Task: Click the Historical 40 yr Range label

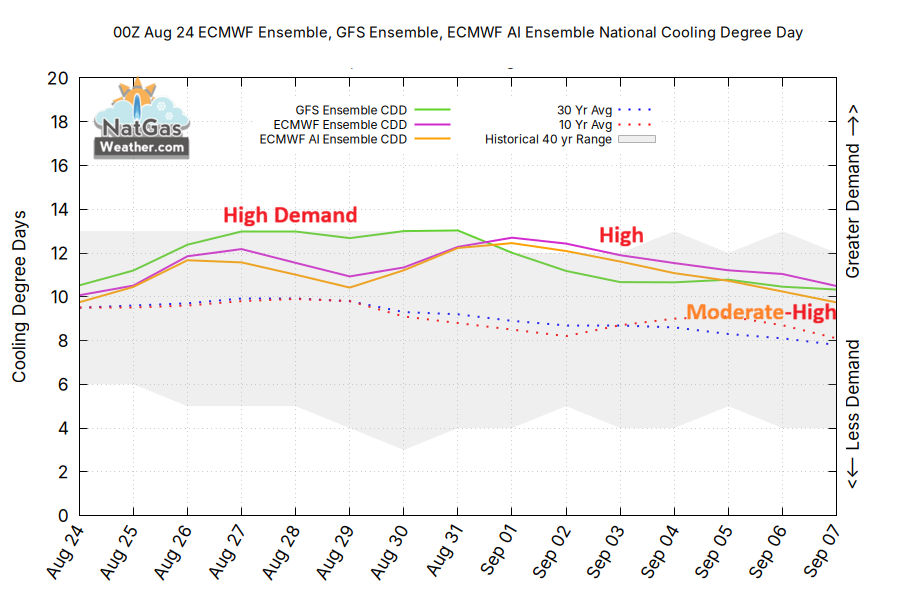Action: click(548, 140)
